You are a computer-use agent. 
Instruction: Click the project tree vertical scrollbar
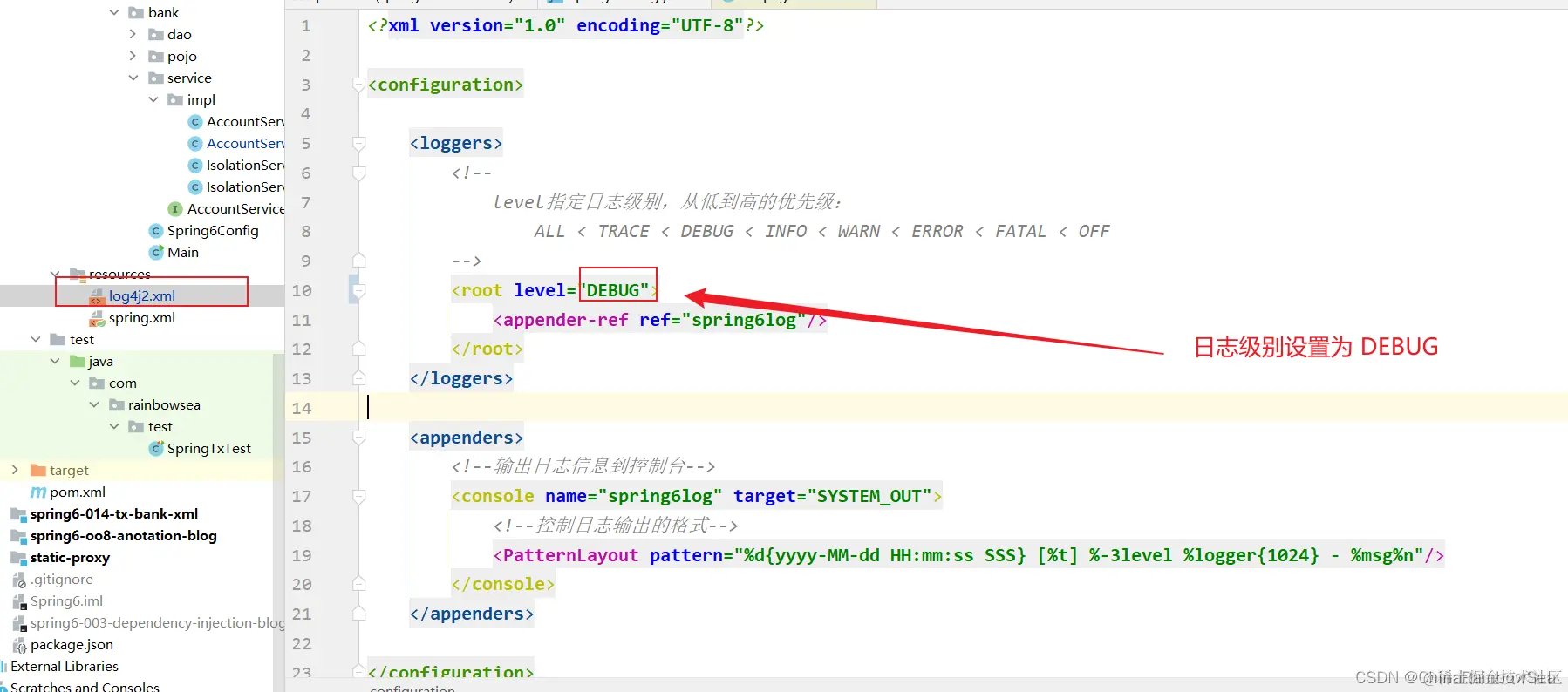click(x=278, y=523)
